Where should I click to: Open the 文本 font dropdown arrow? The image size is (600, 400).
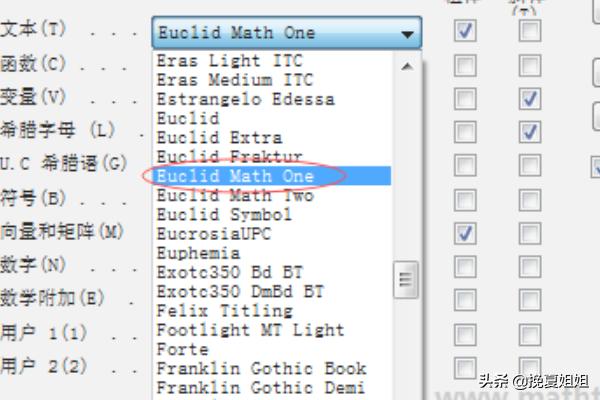[x=406, y=33]
